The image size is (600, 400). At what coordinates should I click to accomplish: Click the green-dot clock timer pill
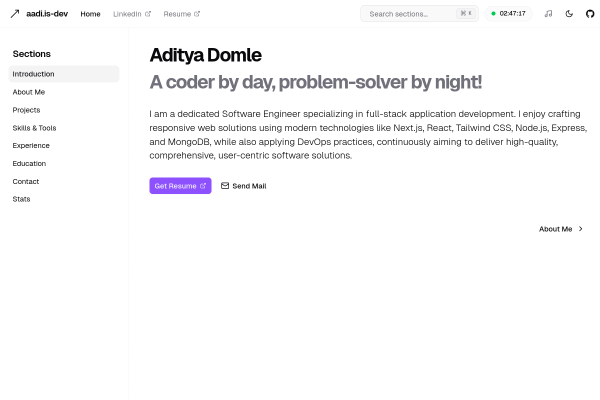click(x=508, y=14)
